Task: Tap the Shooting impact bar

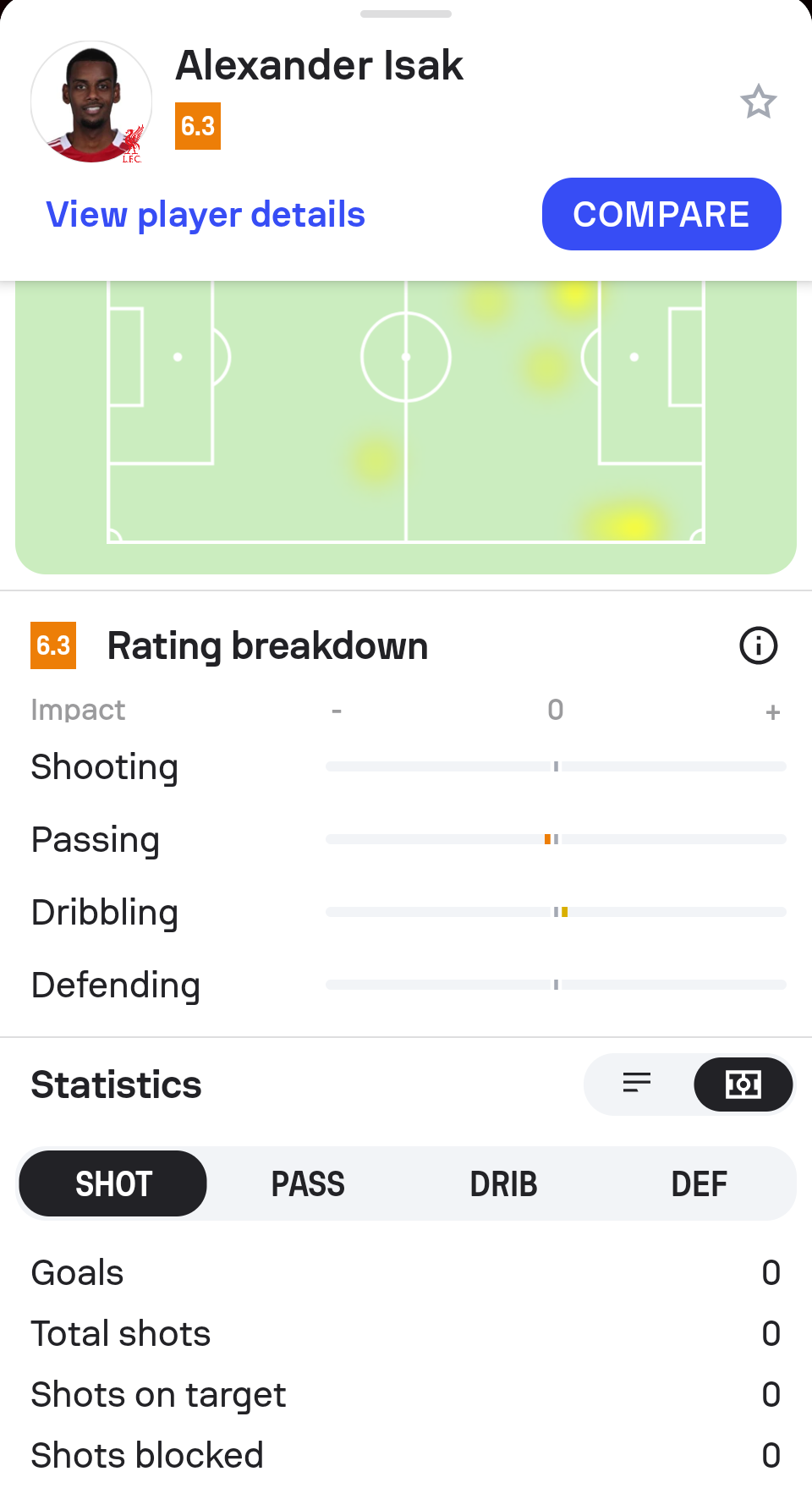Action: point(556,766)
